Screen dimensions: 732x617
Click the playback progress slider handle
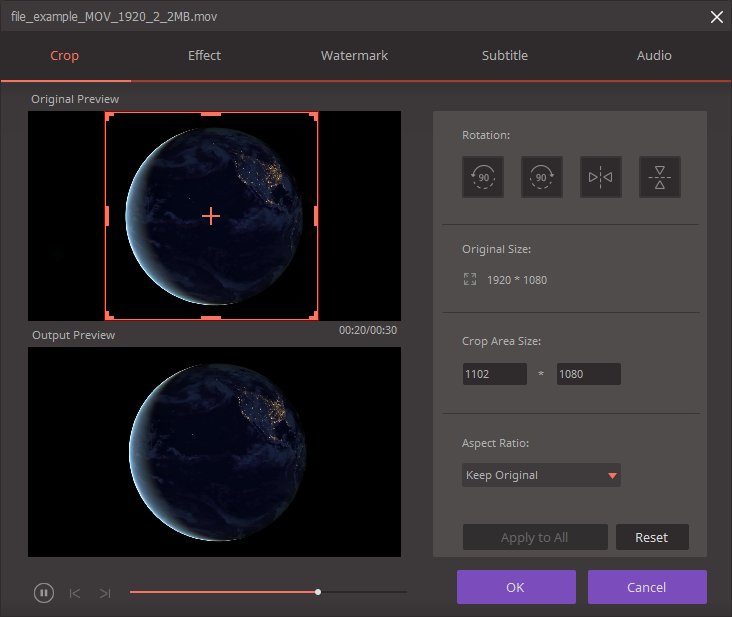tap(318, 592)
